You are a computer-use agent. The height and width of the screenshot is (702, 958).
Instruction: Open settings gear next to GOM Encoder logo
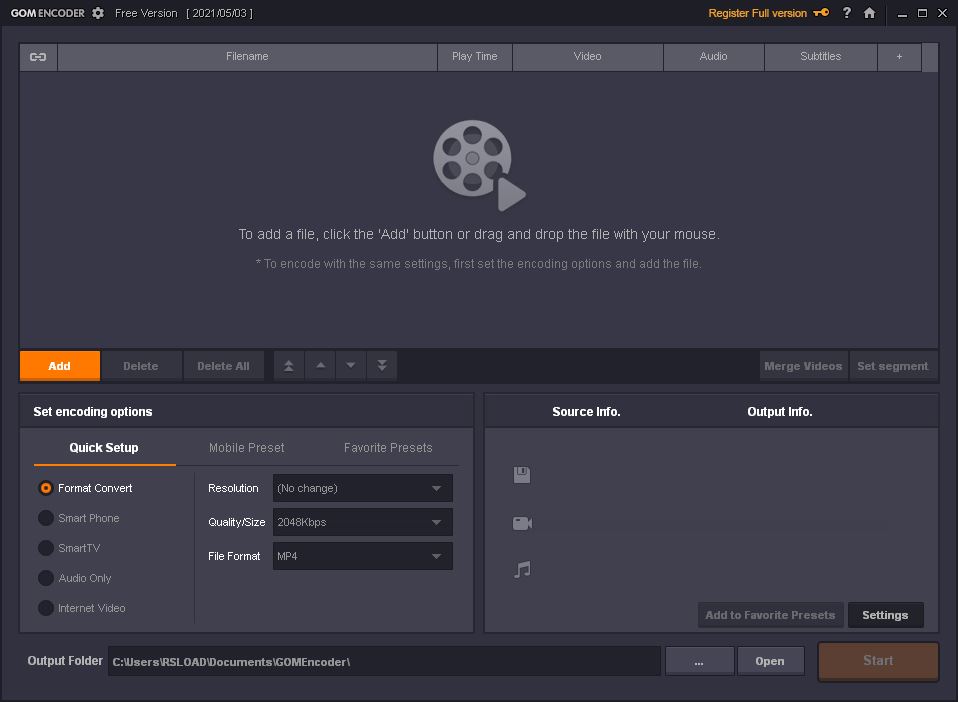pos(98,13)
